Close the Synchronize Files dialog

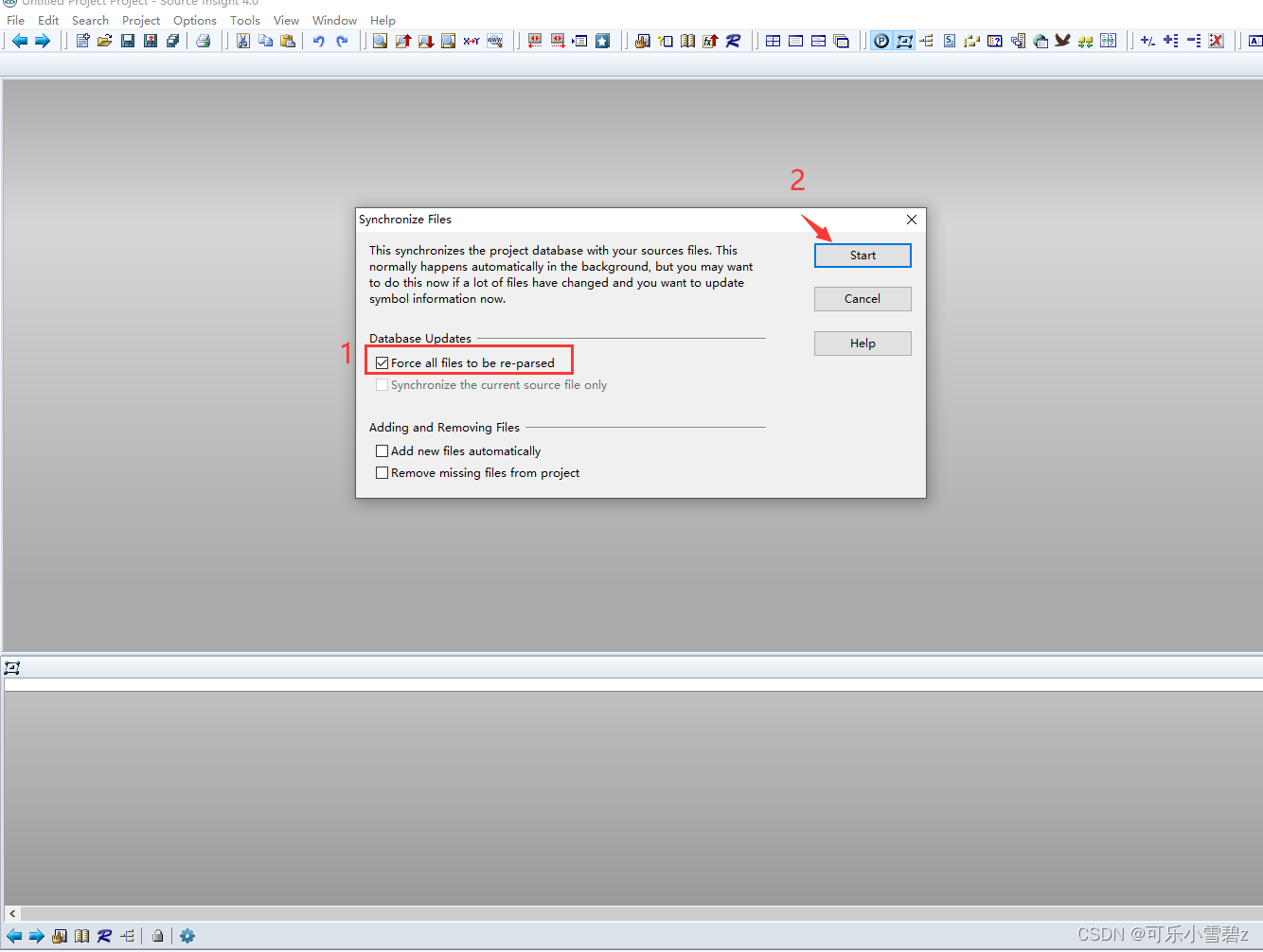[x=912, y=220]
